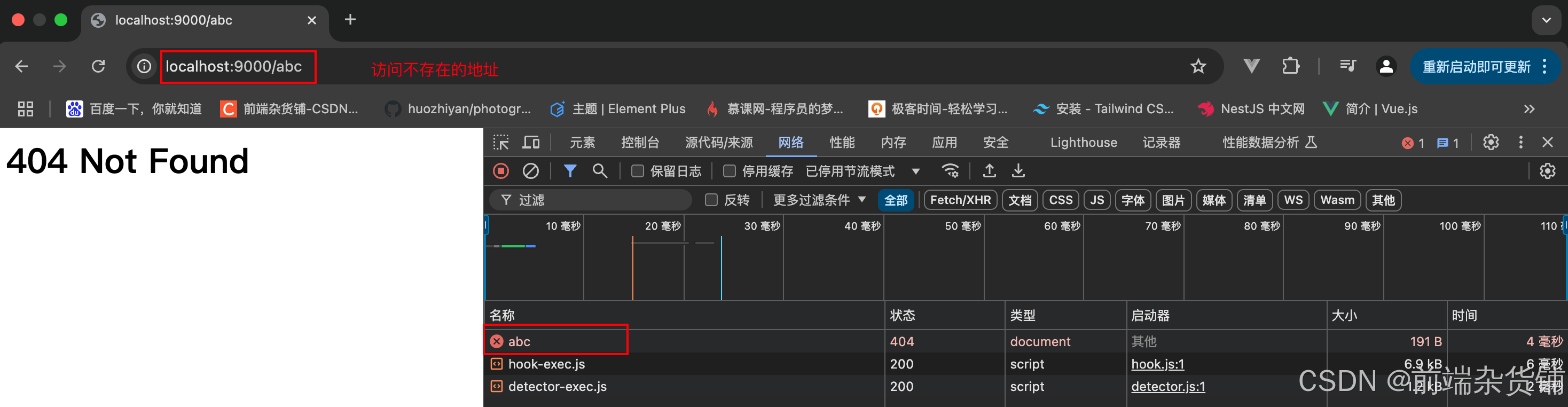This screenshot has width=1568, height=407.
Task: Toggle device toolbar icon in DevTools
Action: click(531, 143)
